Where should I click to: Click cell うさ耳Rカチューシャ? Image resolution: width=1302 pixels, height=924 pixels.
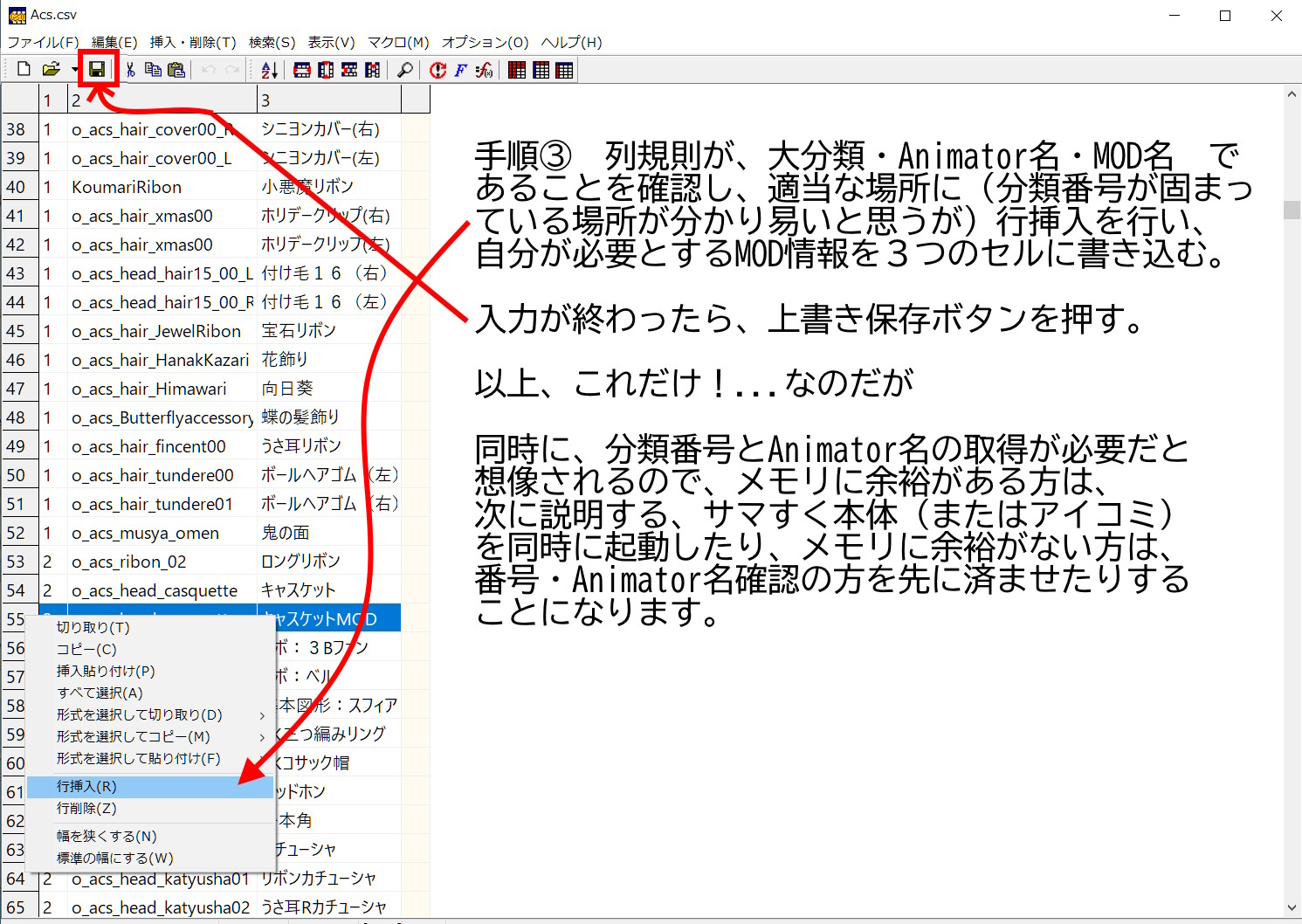pyautogui.click(x=329, y=907)
